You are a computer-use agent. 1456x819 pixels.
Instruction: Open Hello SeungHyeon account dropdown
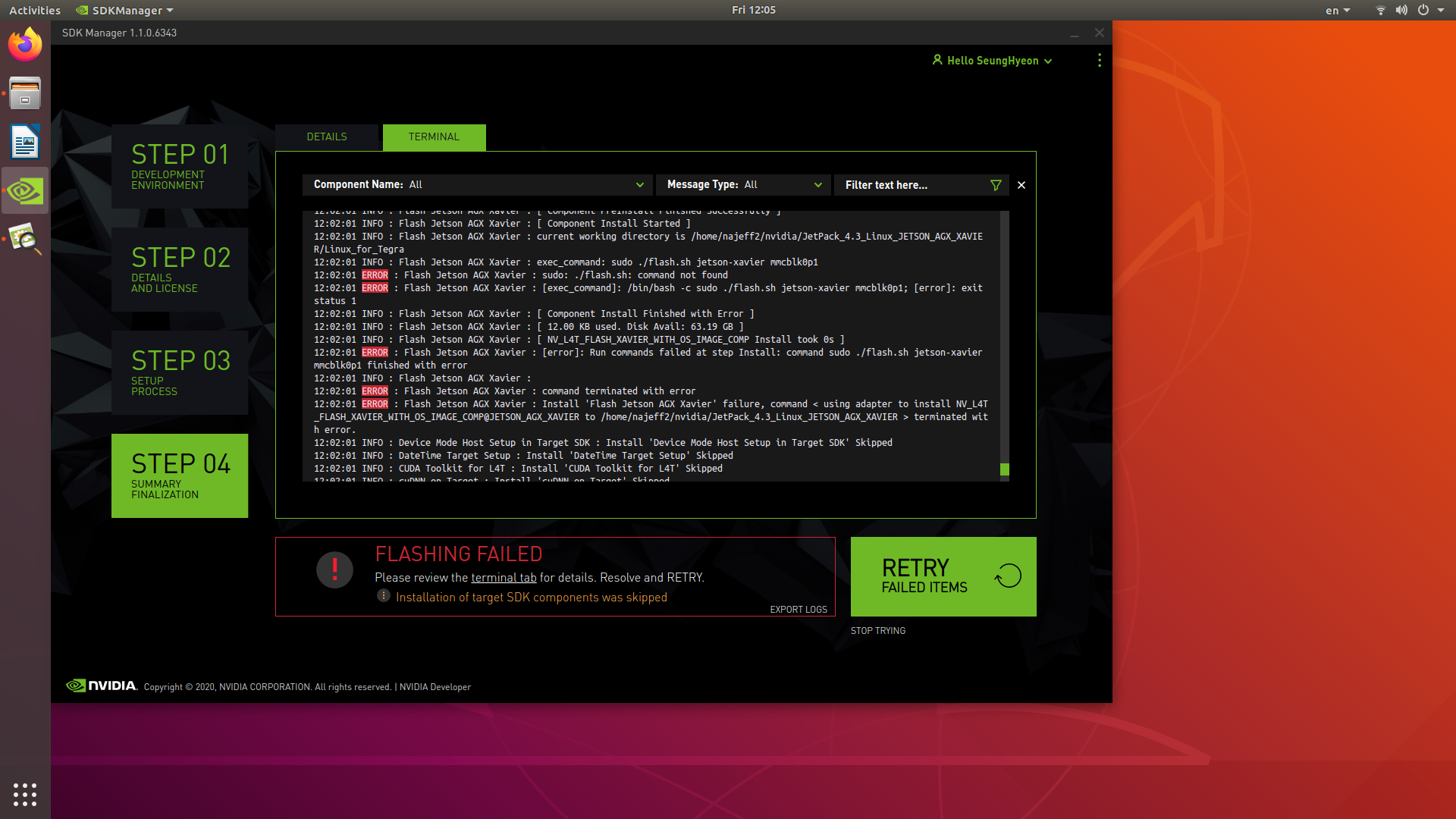point(992,61)
